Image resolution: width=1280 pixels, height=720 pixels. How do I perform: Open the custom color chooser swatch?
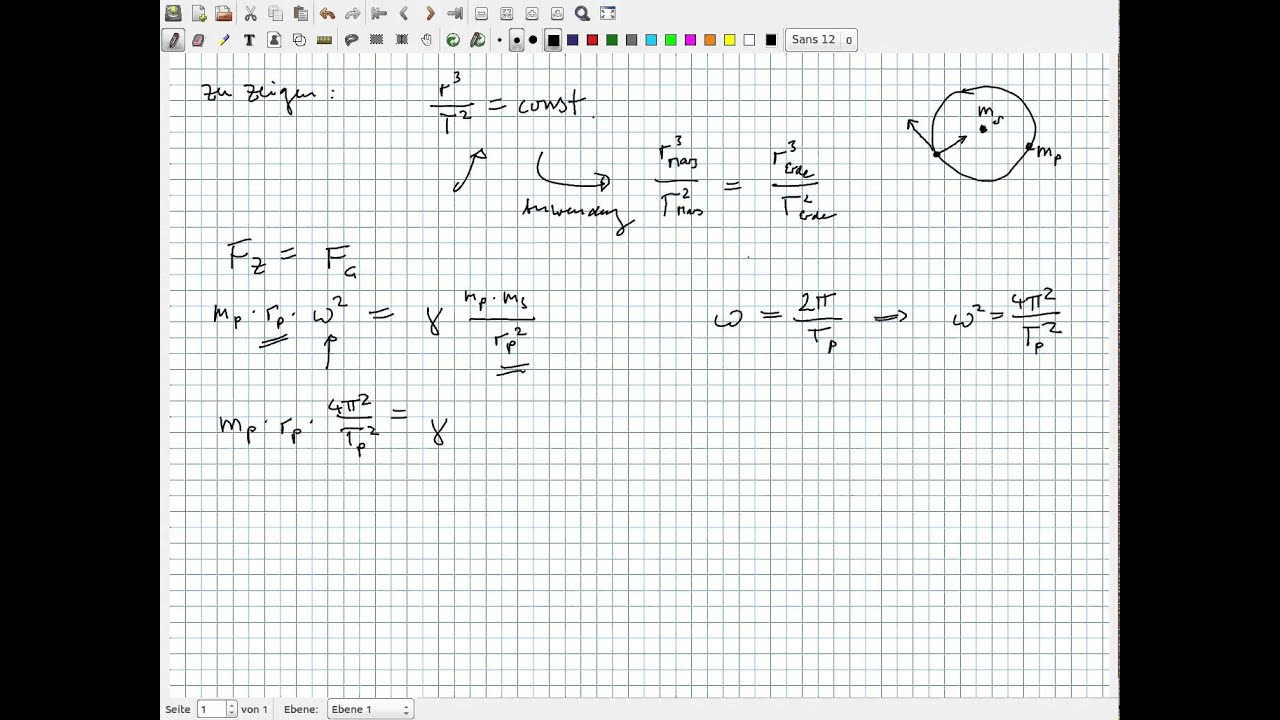pyautogui.click(x=771, y=40)
